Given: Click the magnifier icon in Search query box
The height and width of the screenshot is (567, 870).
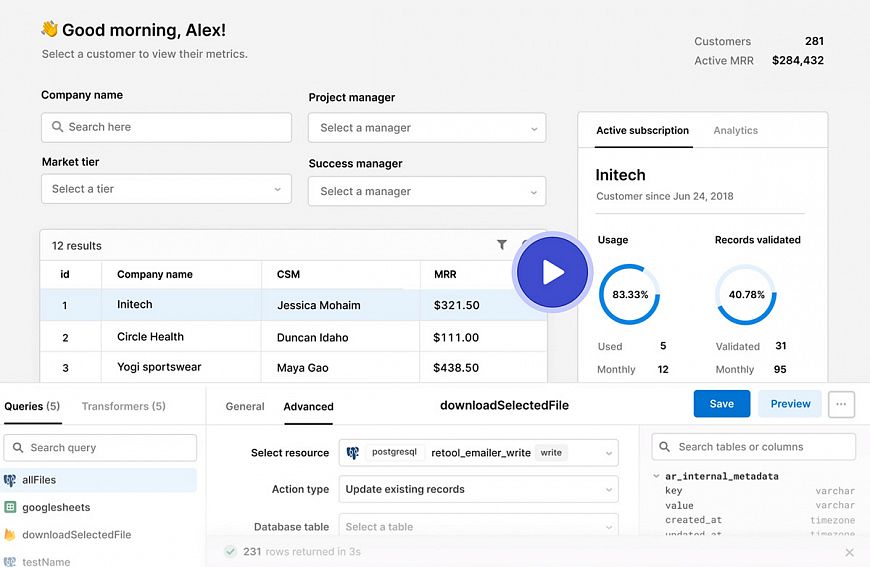Looking at the screenshot, I should point(18,448).
